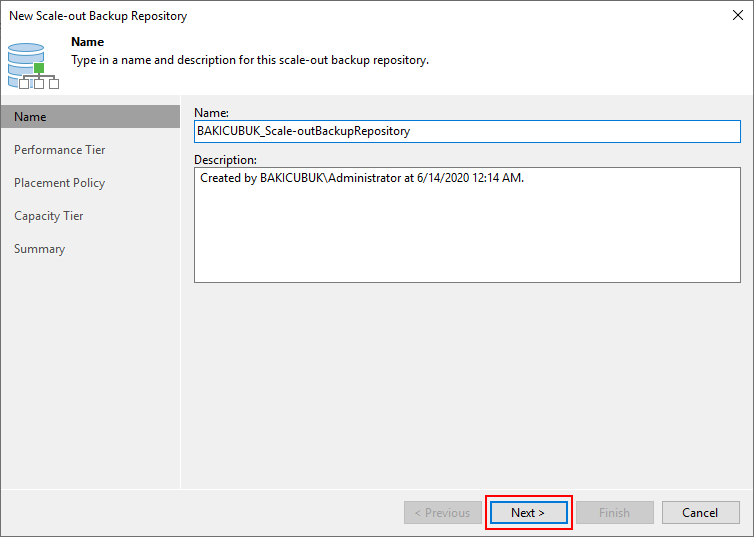
Task: Jump to the Summary step
Action: [x=39, y=249]
